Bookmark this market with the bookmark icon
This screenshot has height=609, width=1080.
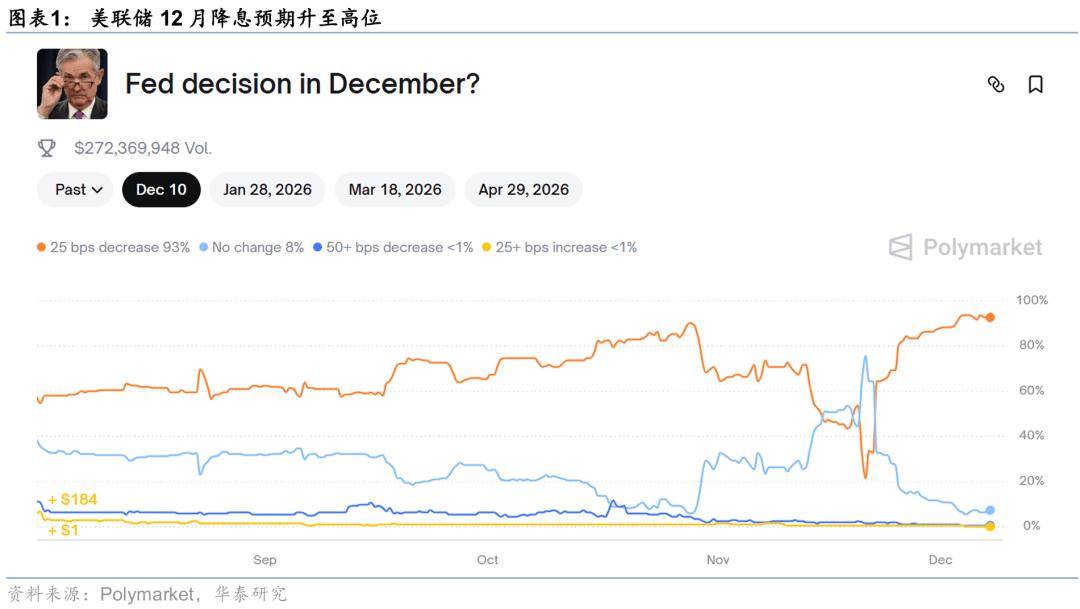click(1036, 85)
